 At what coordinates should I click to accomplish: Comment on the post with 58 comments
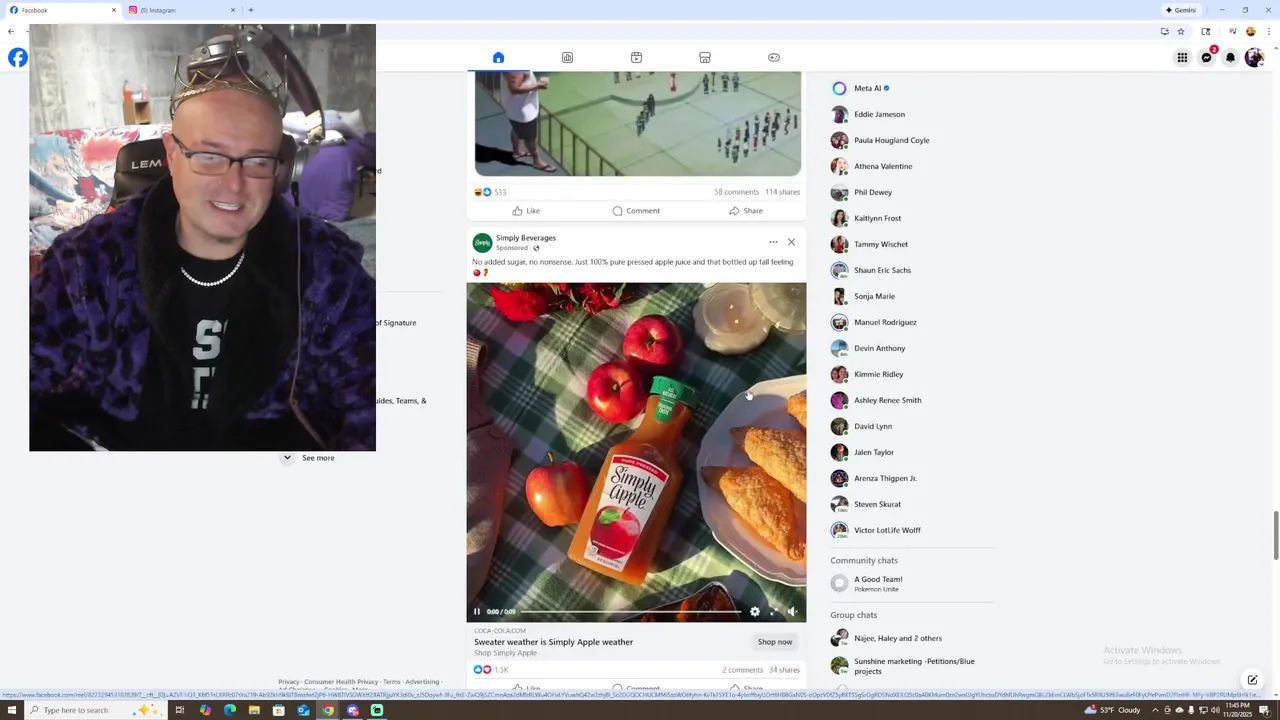pos(636,211)
